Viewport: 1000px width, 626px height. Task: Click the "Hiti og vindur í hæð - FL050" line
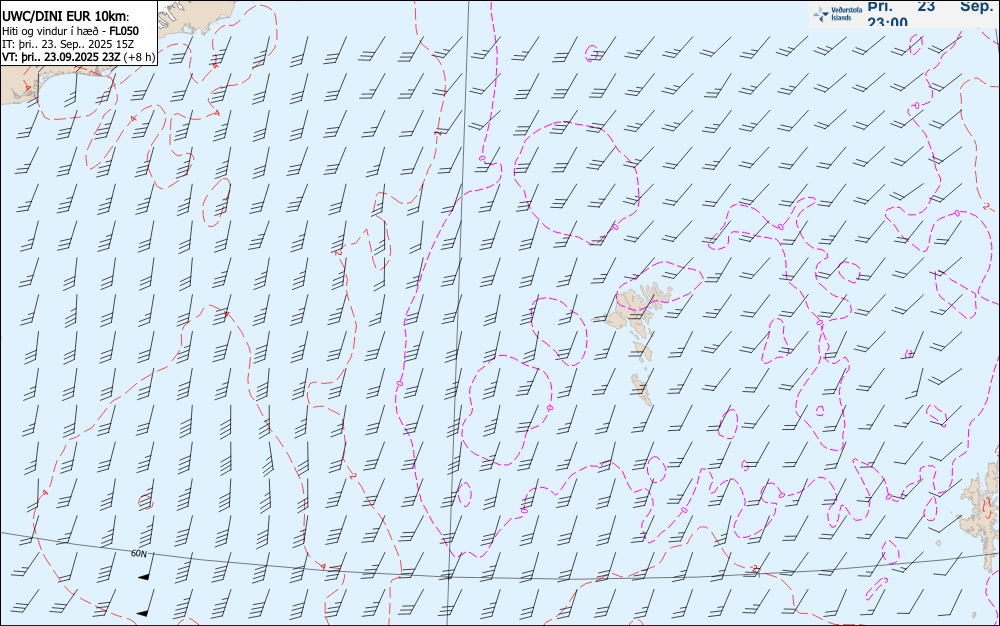pos(70,31)
